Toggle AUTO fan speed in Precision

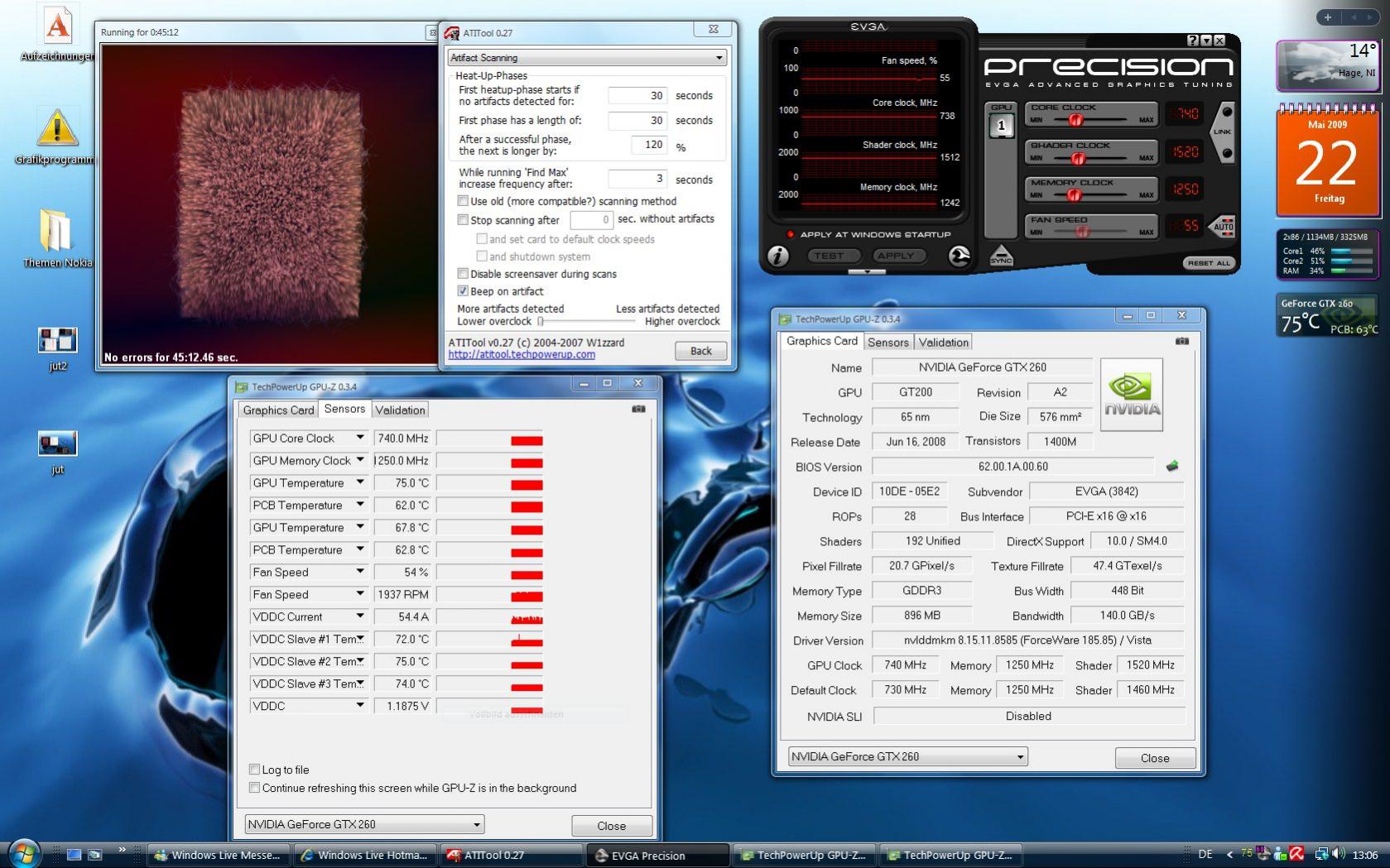tap(1224, 226)
